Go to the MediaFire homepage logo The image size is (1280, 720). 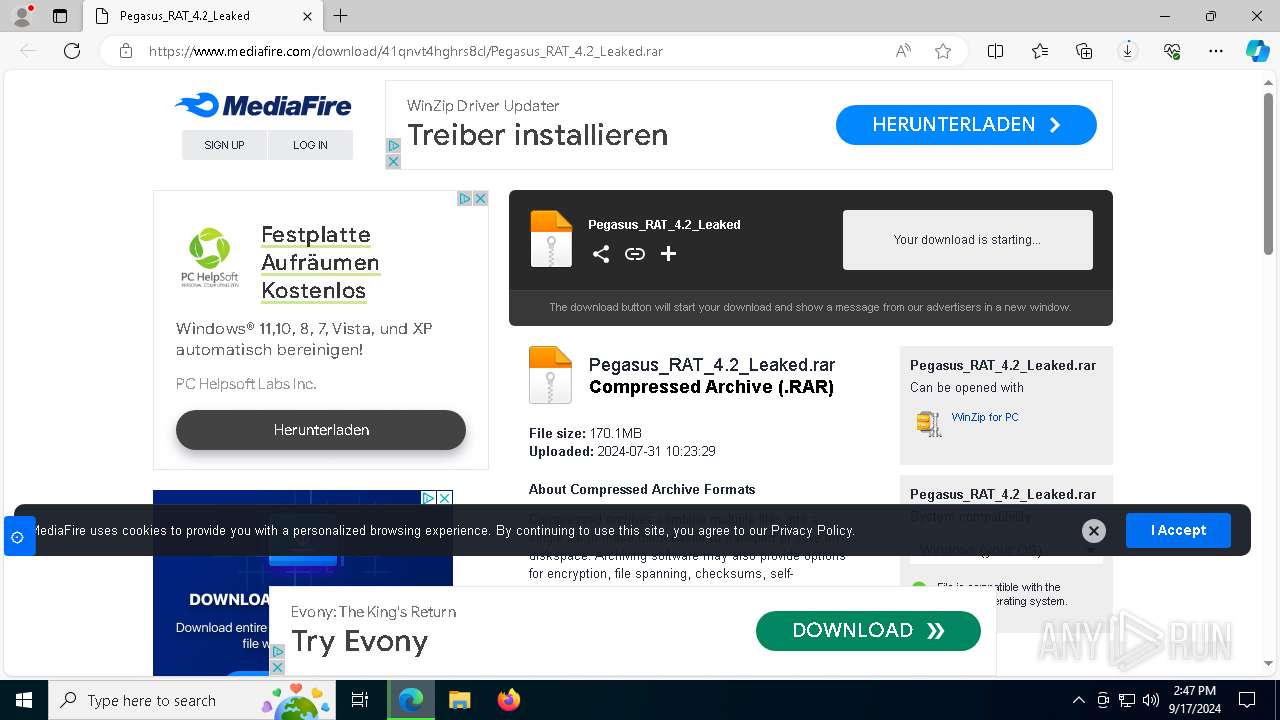(x=263, y=105)
